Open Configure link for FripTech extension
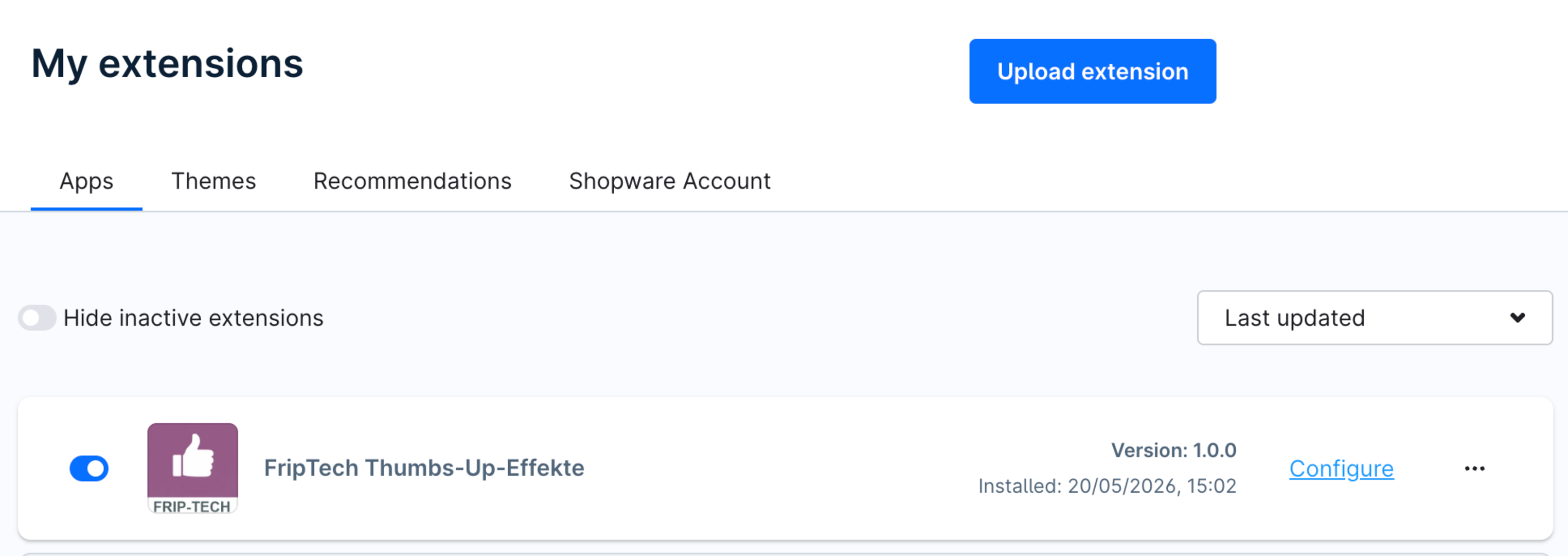The width and height of the screenshot is (1568, 556). point(1341,468)
